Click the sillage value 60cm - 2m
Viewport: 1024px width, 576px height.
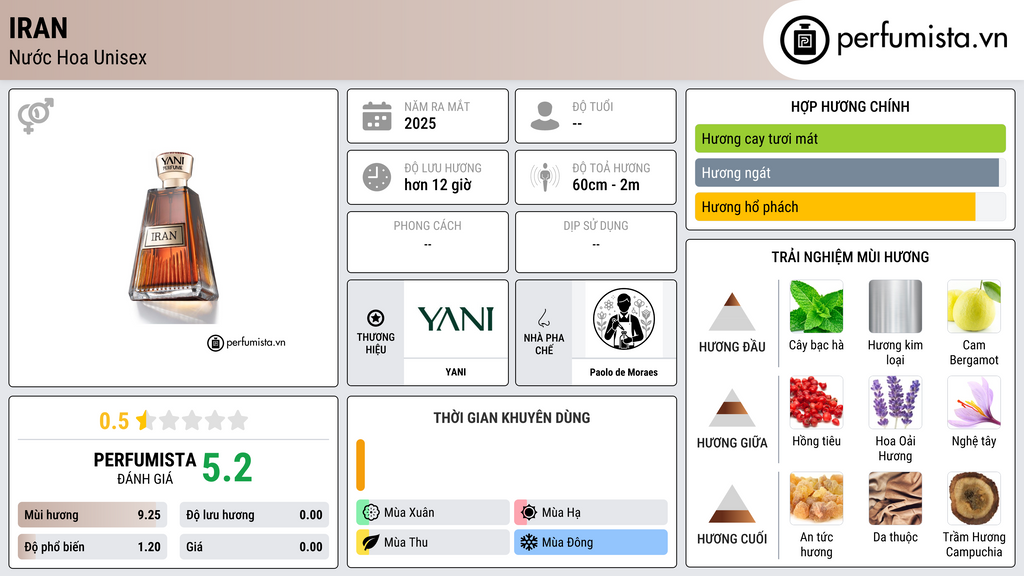[x=606, y=185]
